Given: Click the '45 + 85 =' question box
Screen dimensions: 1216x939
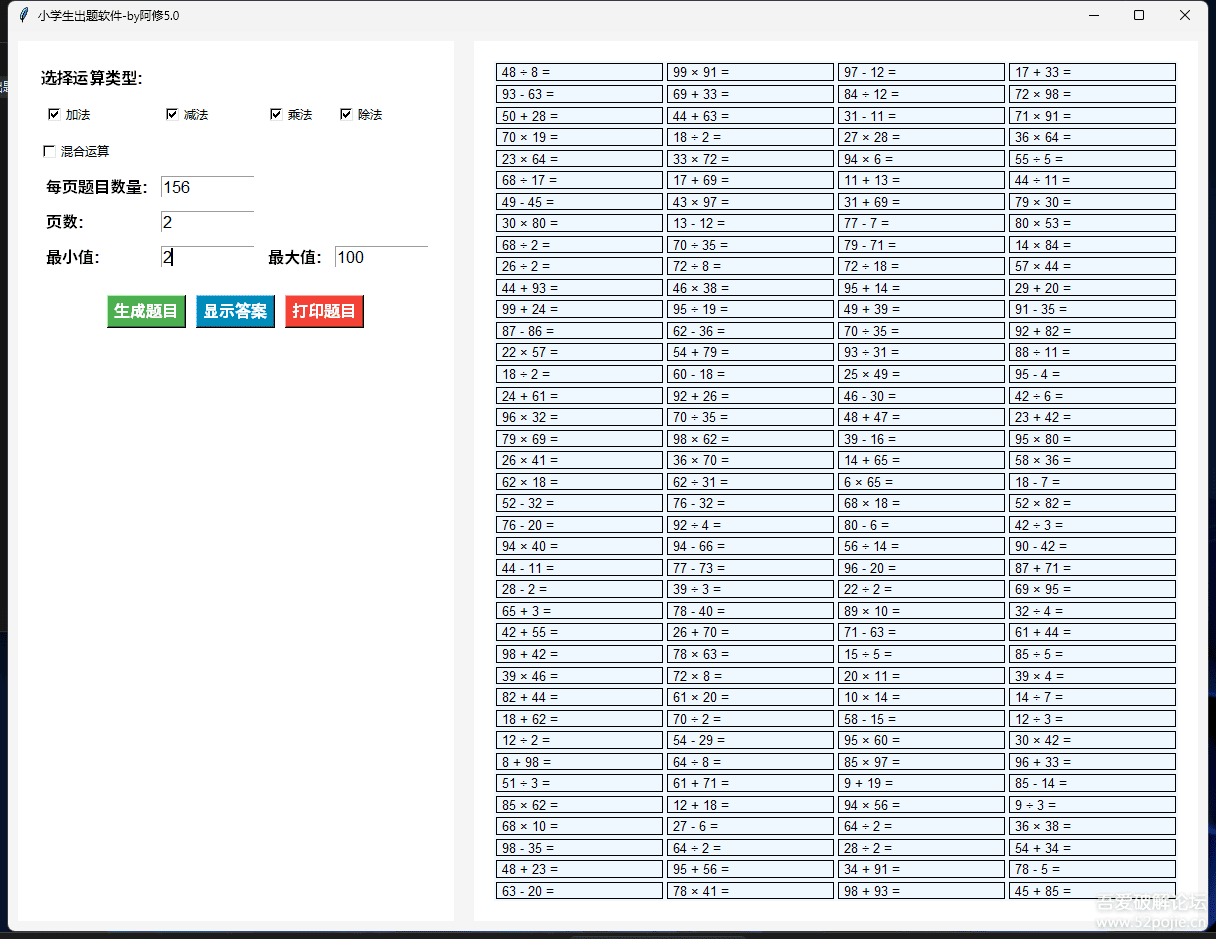Looking at the screenshot, I should 1092,890.
